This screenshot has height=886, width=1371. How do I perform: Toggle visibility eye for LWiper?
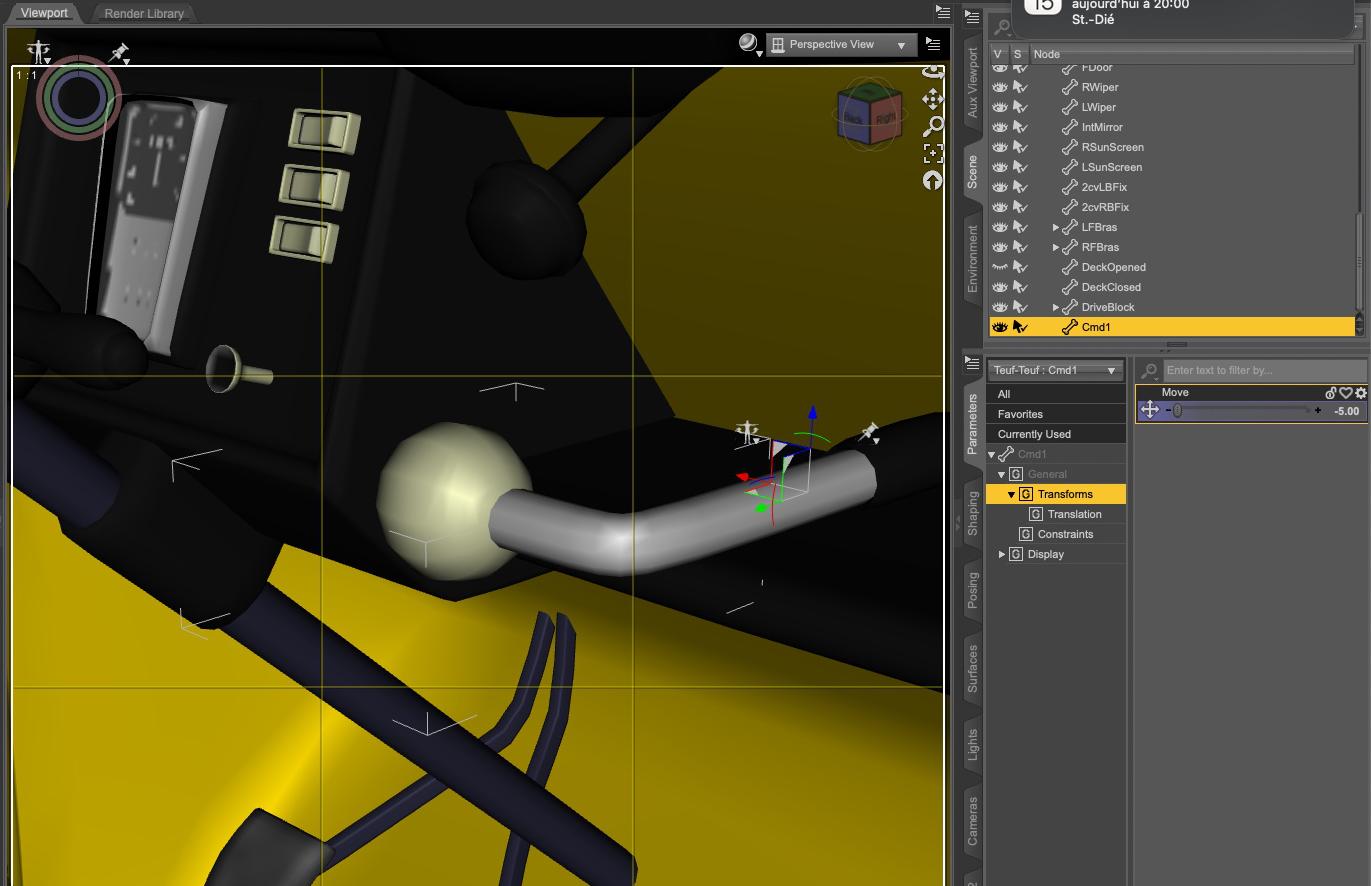(999, 107)
